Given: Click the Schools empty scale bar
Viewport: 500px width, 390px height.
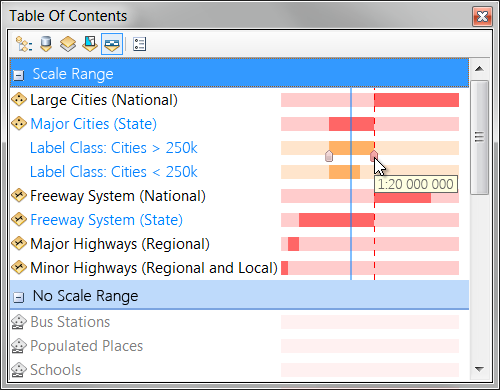Looking at the screenshot, I should pyautogui.click(x=370, y=370).
